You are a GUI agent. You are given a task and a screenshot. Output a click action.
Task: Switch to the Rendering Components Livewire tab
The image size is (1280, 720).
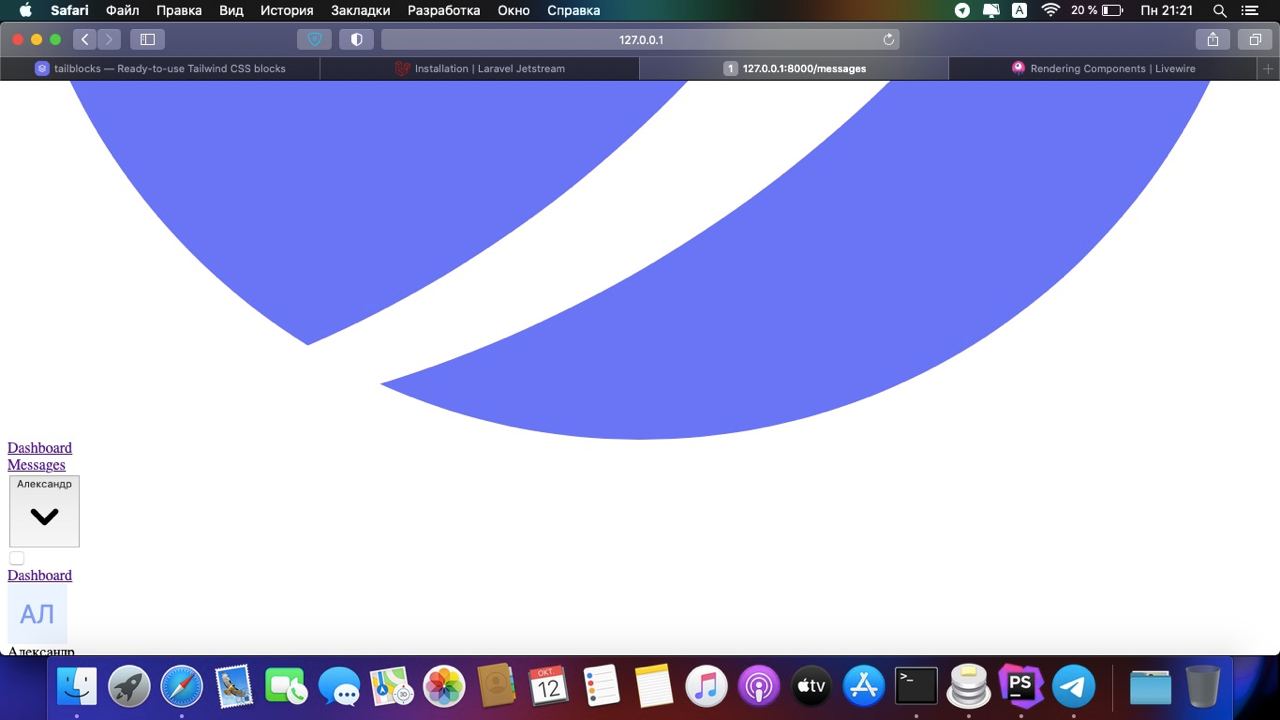pyautogui.click(x=1103, y=68)
